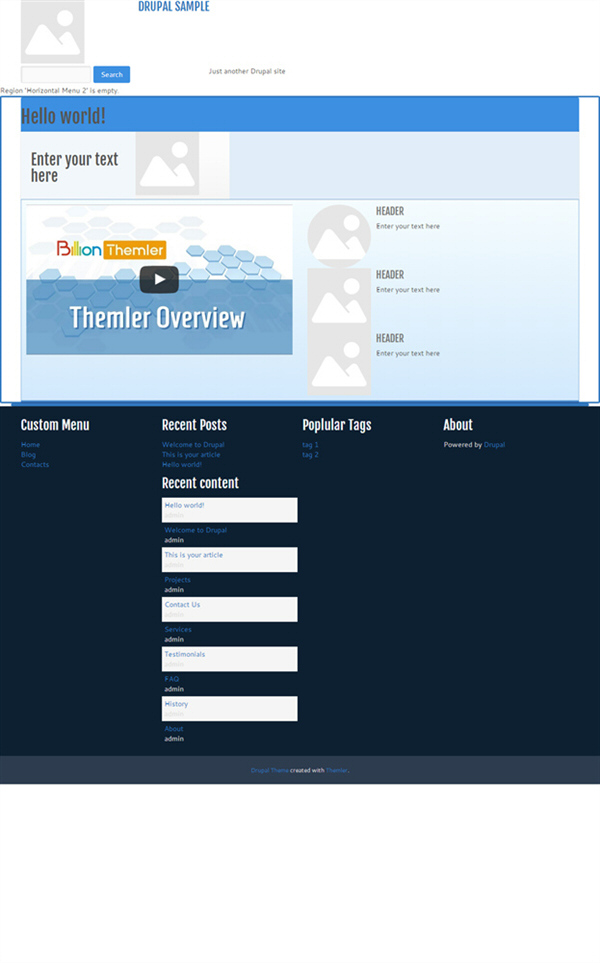Open the DRUPAL SAMPLE site title link
Screen dimensions: 600x963
point(174,7)
